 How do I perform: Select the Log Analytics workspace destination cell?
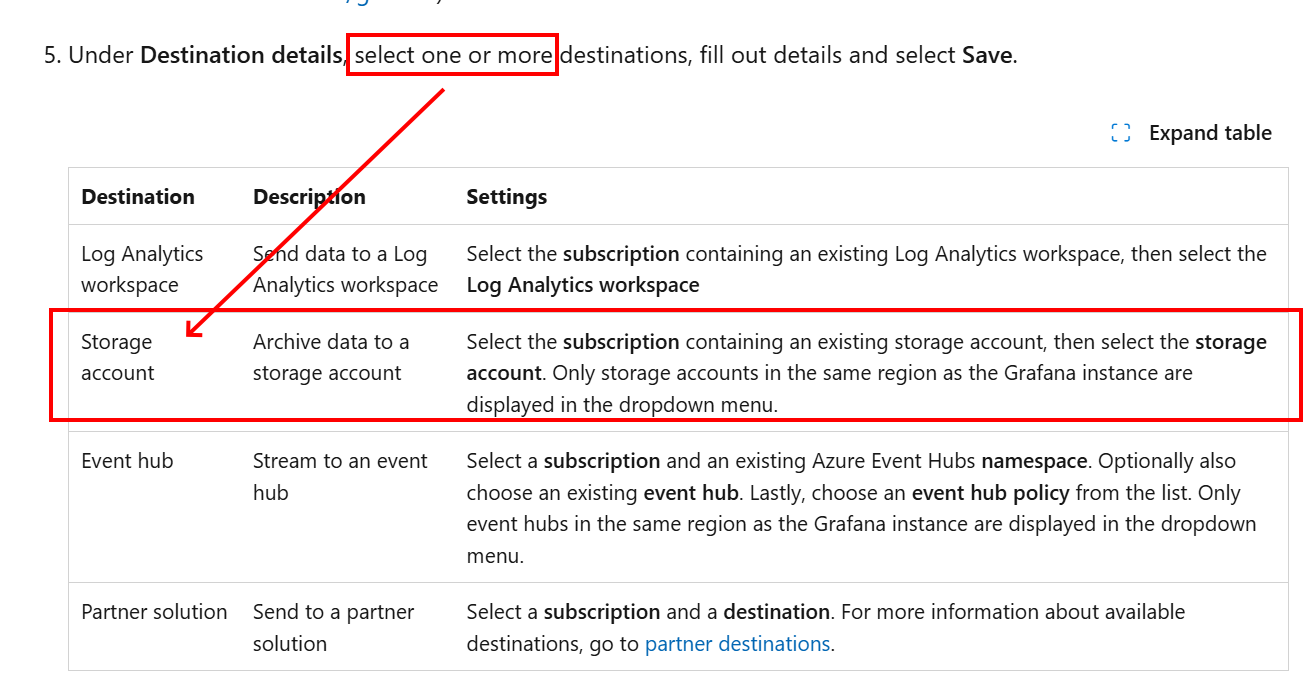142,269
